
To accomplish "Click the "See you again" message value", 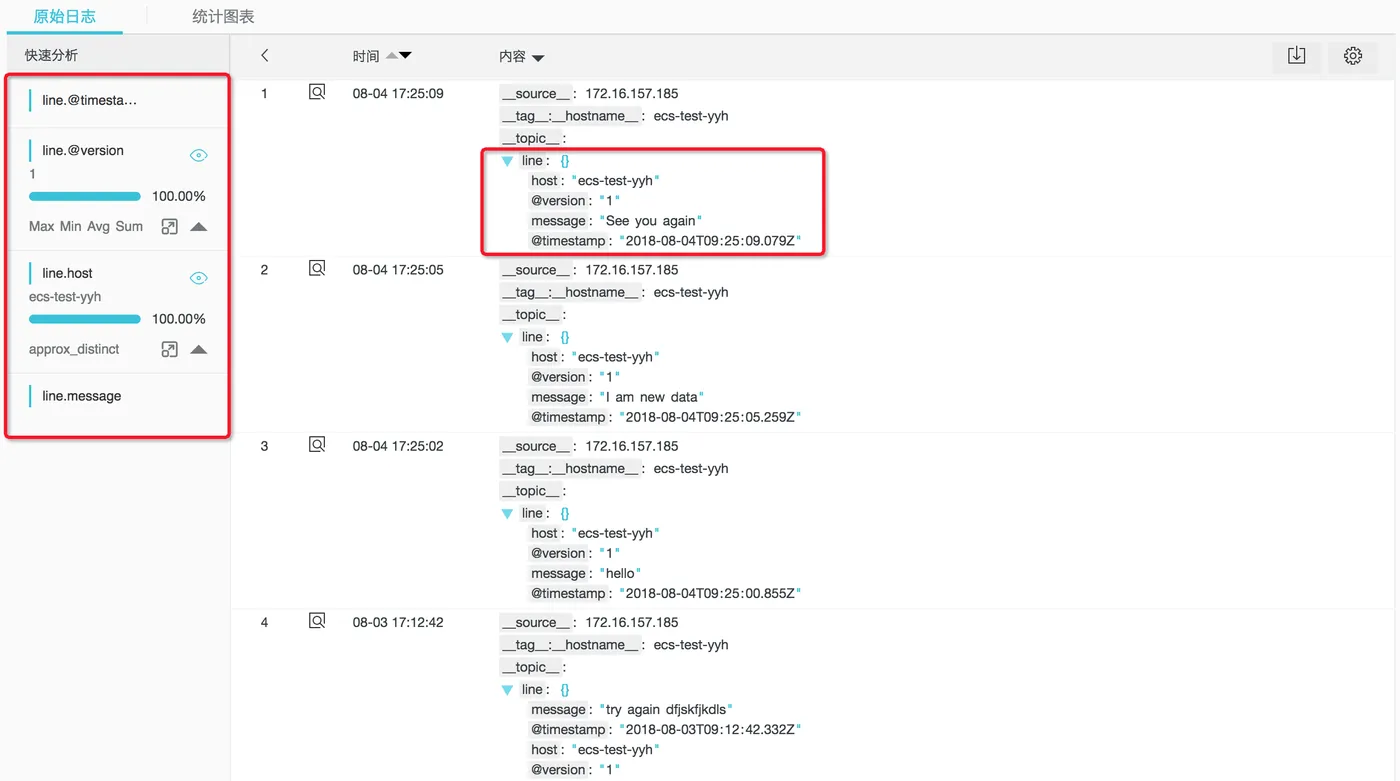I will [x=650, y=221].
